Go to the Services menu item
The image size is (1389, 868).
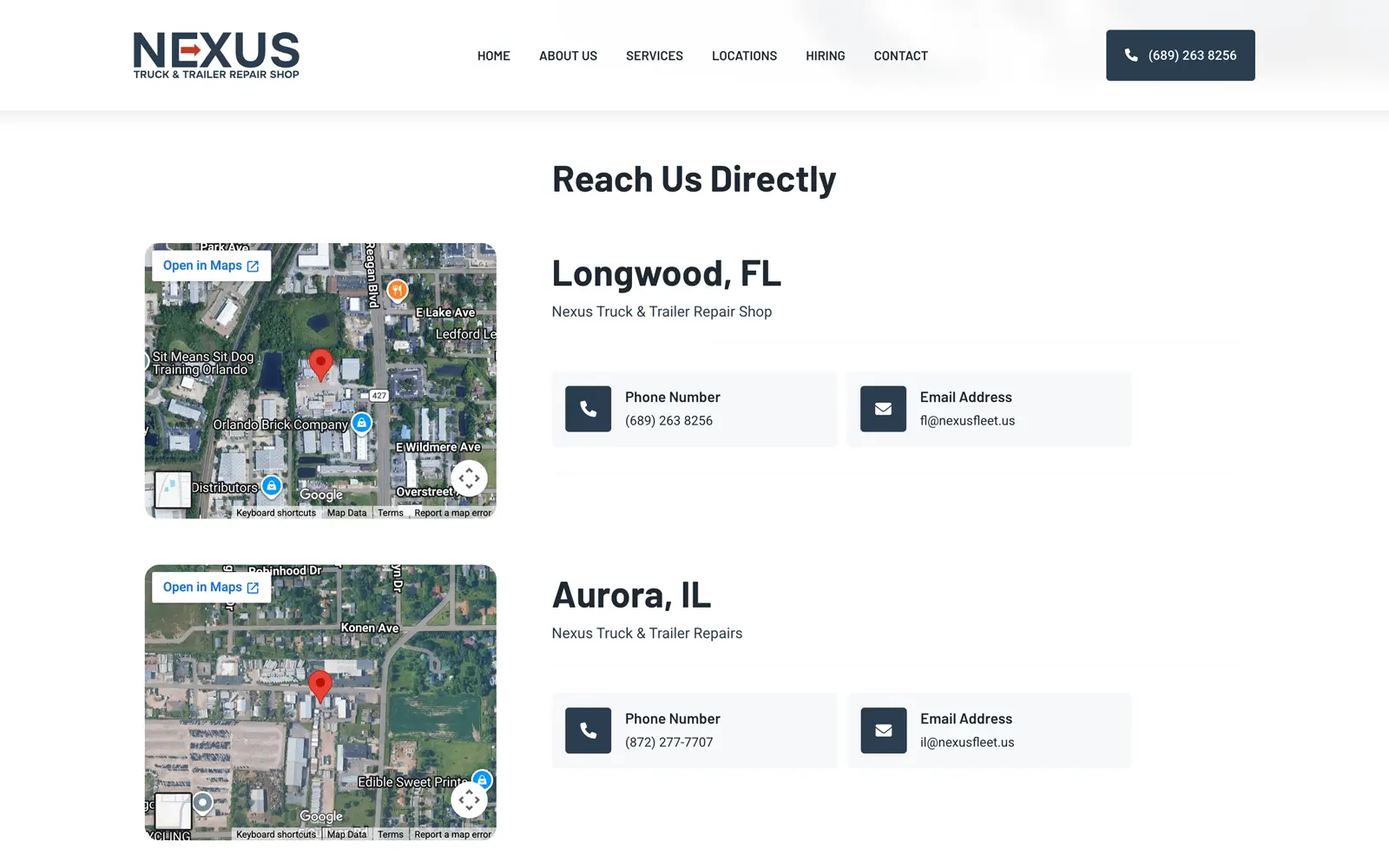point(655,56)
